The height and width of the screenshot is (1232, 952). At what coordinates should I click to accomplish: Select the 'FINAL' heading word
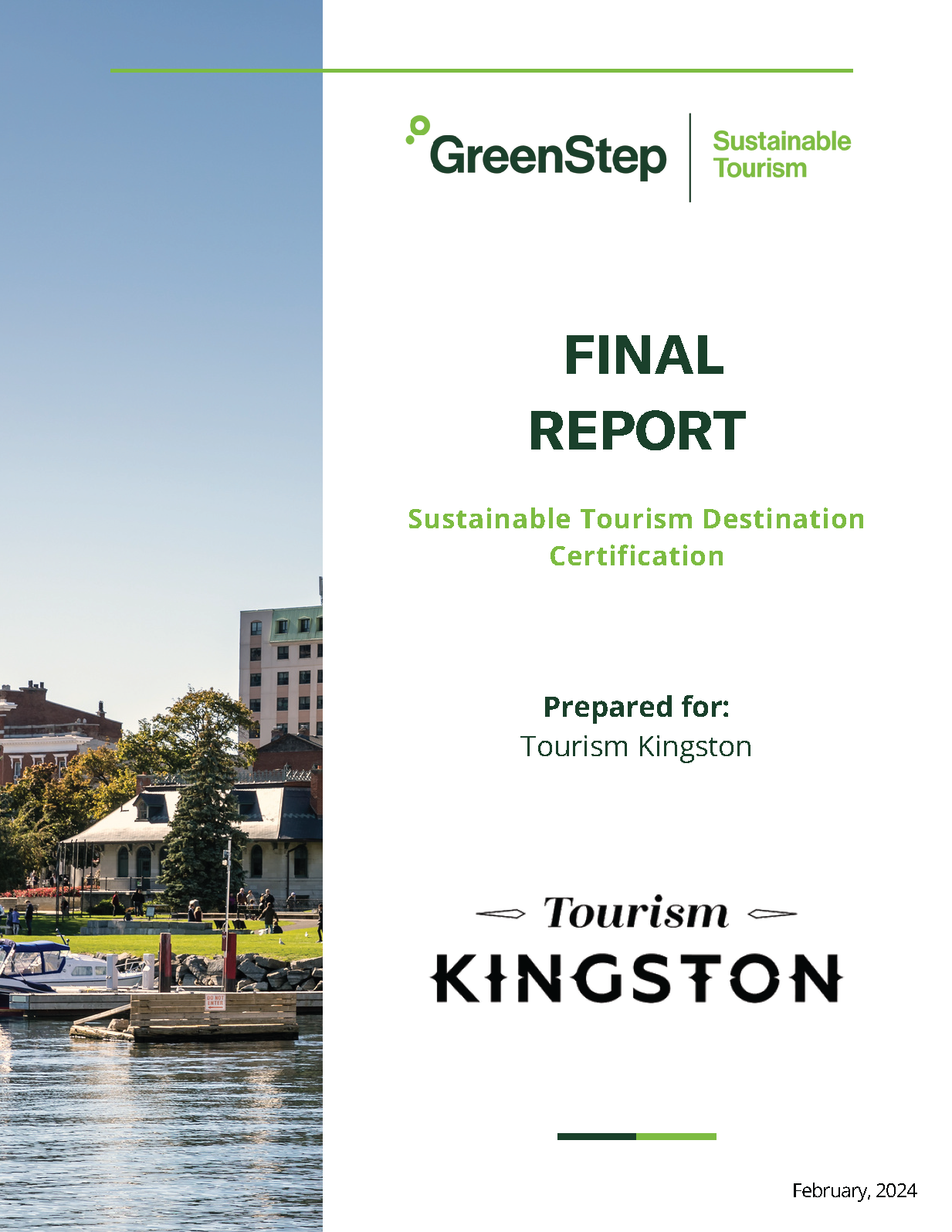pyautogui.click(x=644, y=355)
